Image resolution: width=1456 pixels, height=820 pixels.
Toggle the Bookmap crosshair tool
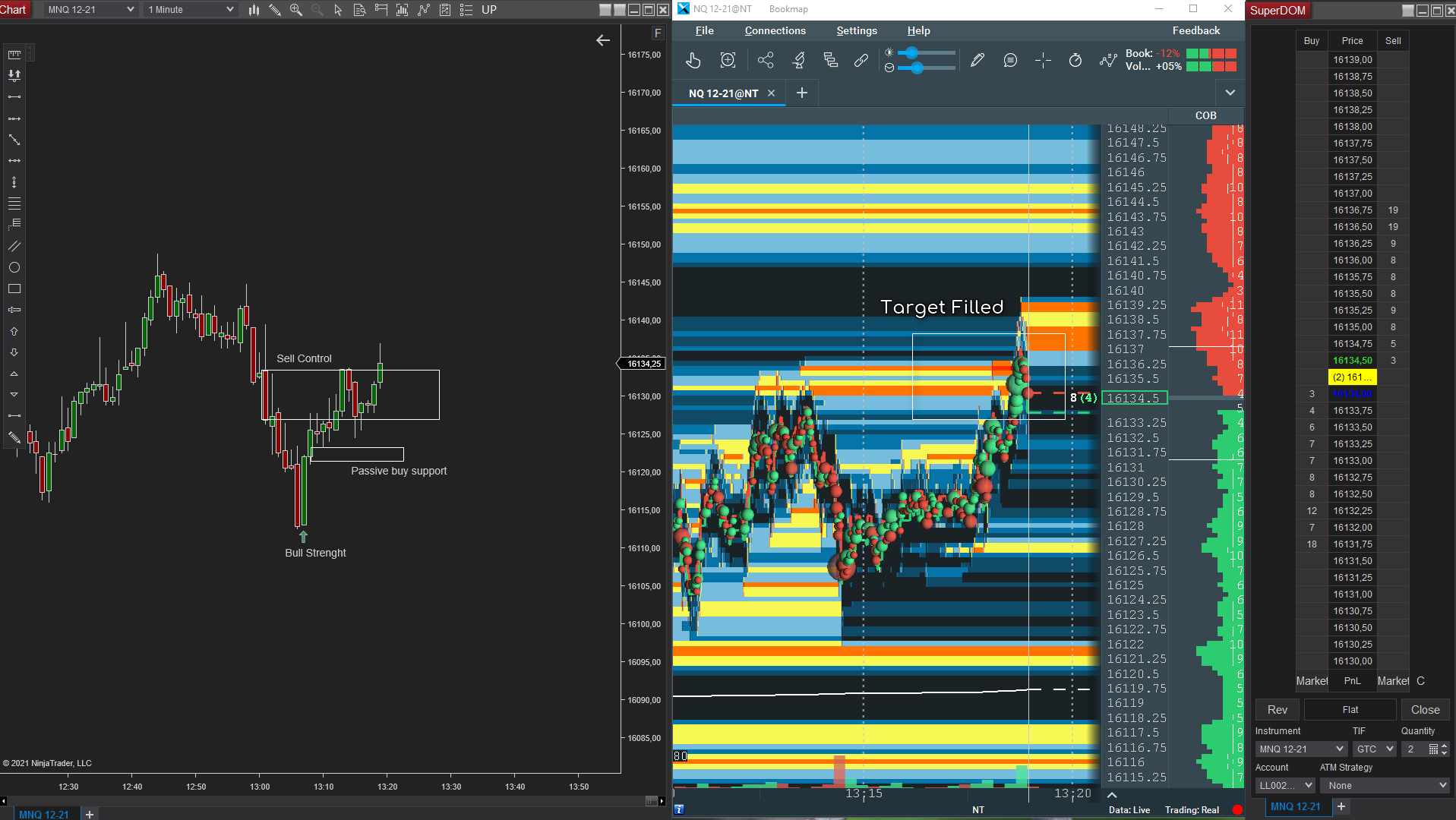coord(1043,61)
